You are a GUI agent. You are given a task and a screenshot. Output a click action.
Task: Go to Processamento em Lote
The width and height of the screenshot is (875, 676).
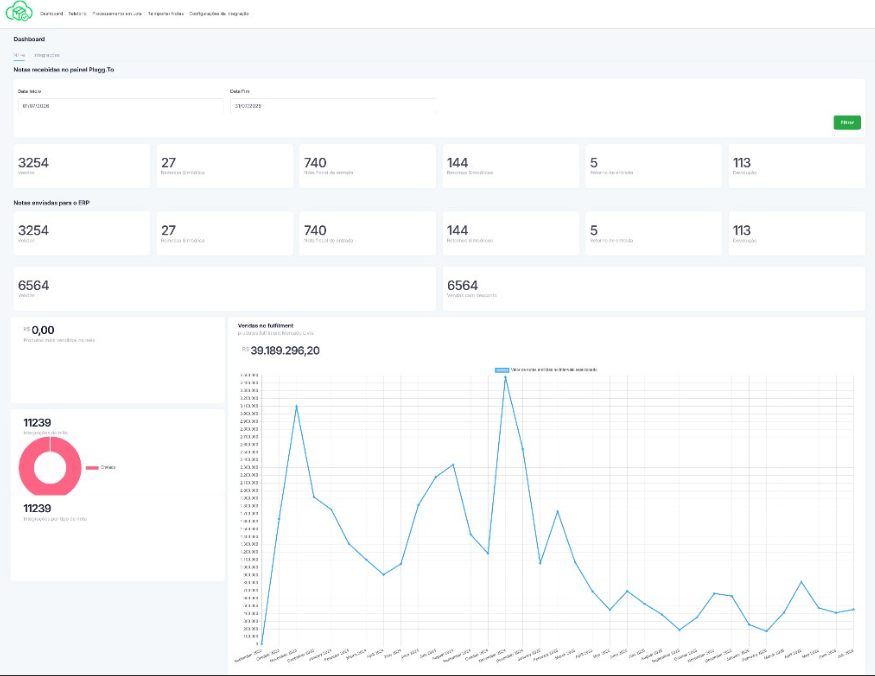click(117, 13)
